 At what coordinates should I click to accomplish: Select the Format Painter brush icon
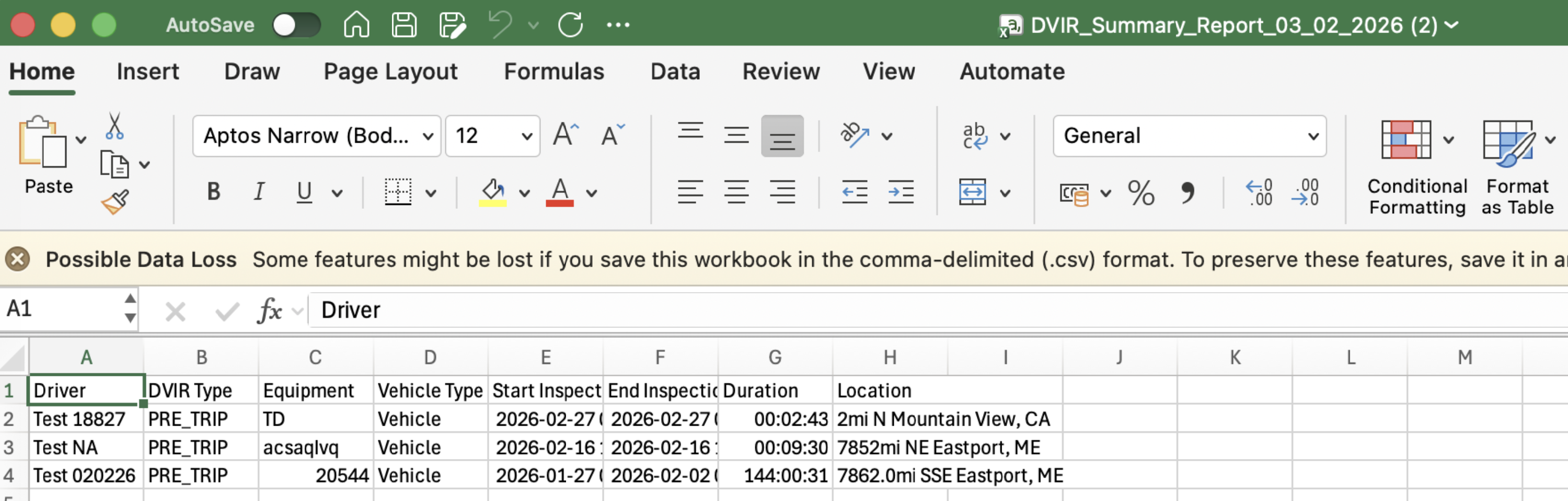click(x=115, y=202)
